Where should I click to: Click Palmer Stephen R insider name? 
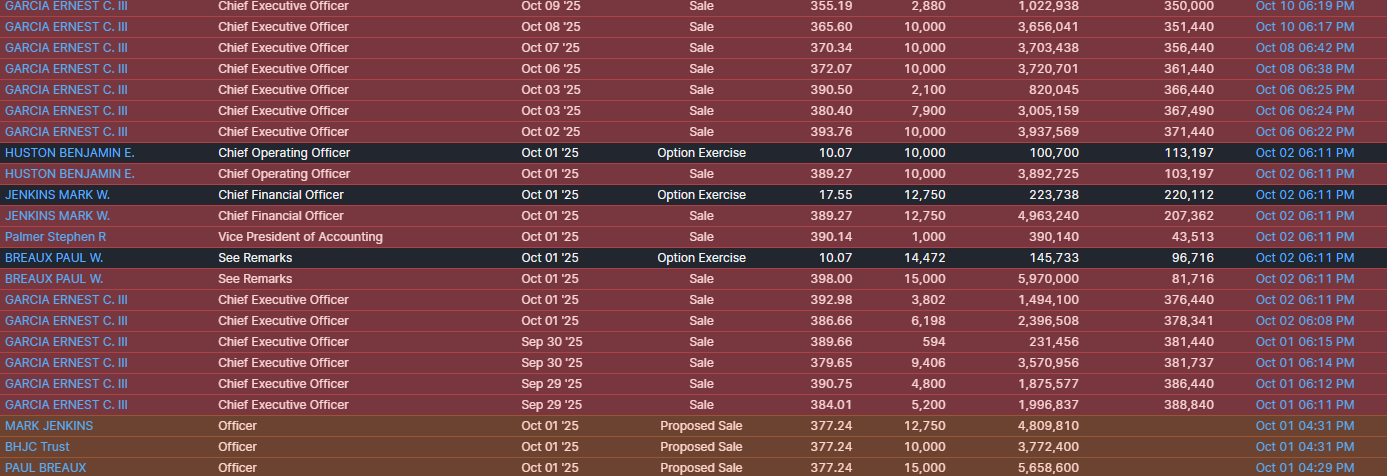pyautogui.click(x=54, y=237)
